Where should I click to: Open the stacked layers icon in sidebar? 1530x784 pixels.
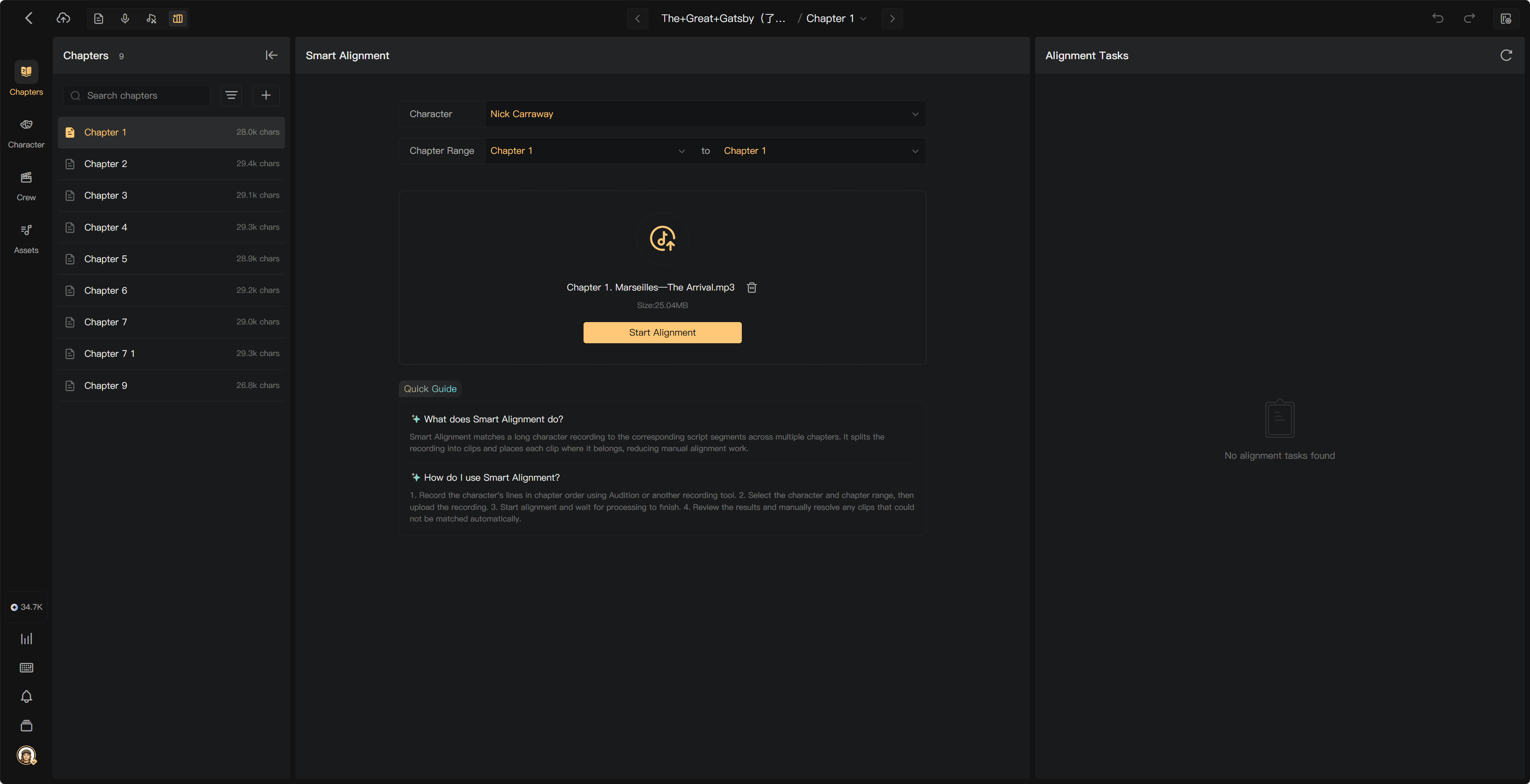point(26,725)
